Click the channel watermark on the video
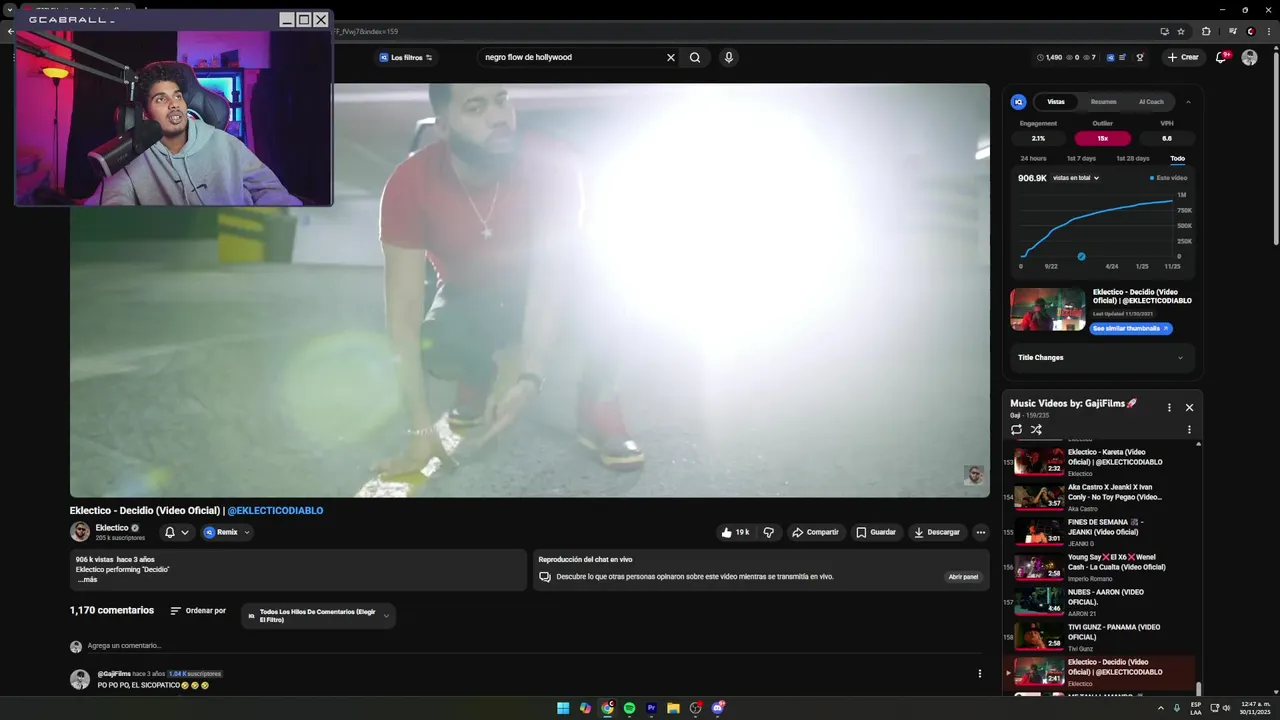Image resolution: width=1280 pixels, height=720 pixels. click(973, 475)
